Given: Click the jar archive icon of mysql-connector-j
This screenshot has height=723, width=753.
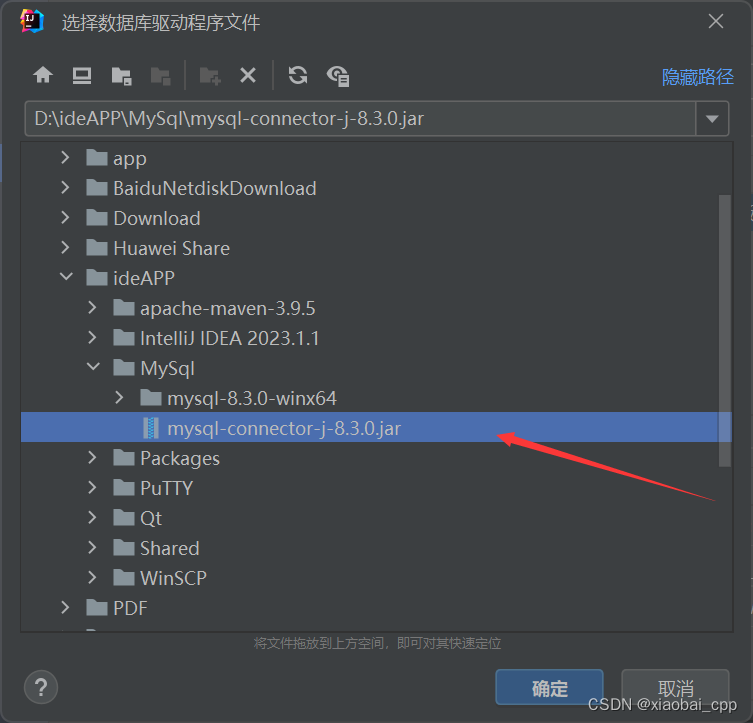Looking at the screenshot, I should pyautogui.click(x=151, y=428).
